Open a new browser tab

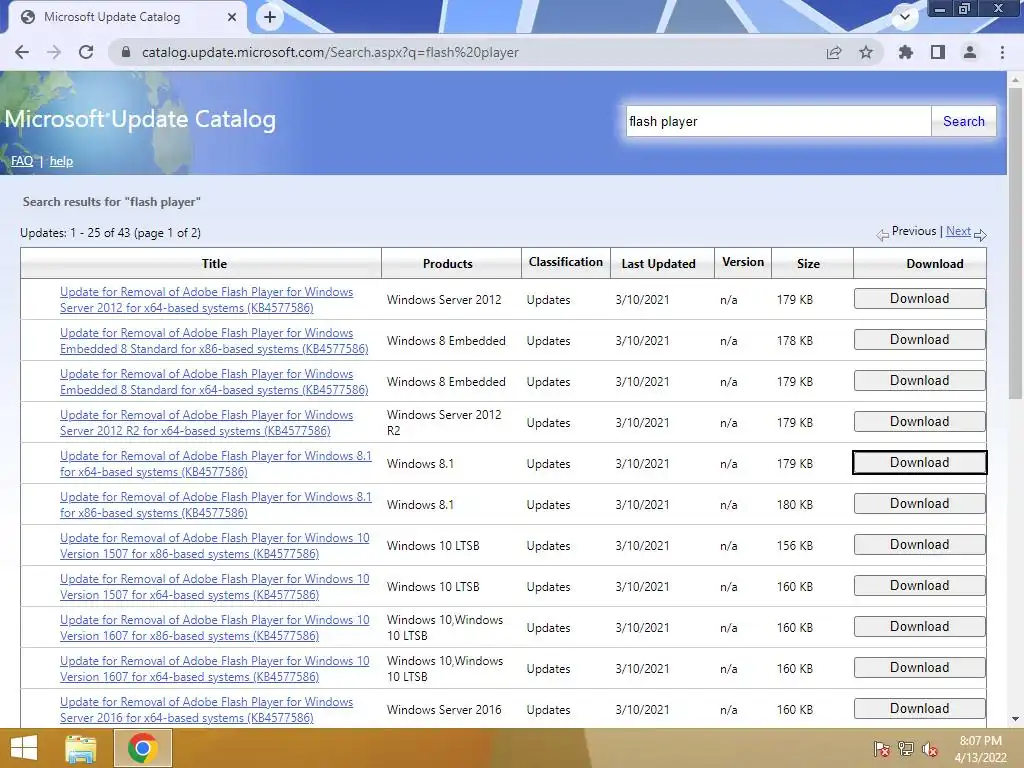(270, 17)
